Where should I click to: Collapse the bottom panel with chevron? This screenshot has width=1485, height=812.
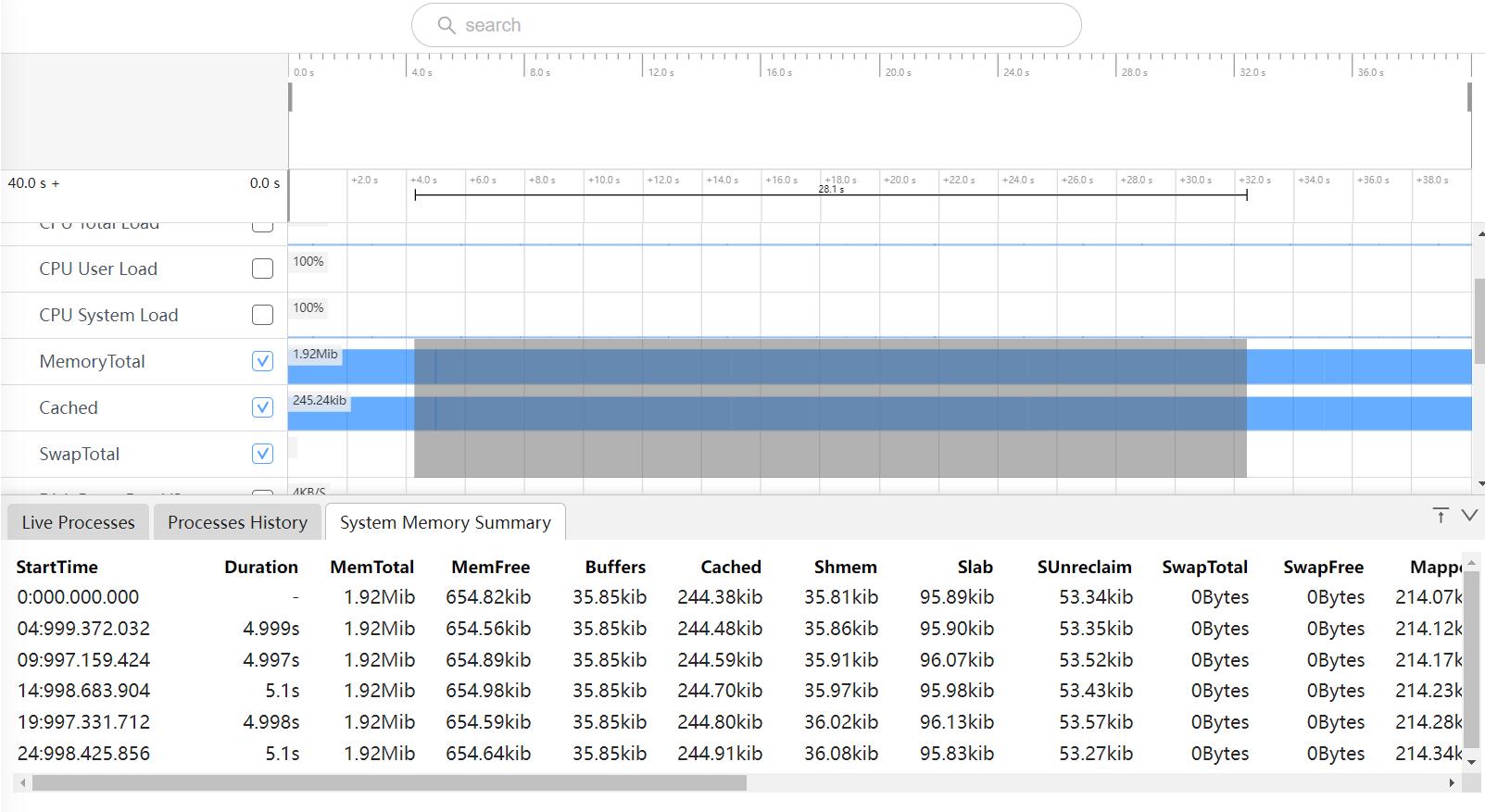[x=1469, y=516]
